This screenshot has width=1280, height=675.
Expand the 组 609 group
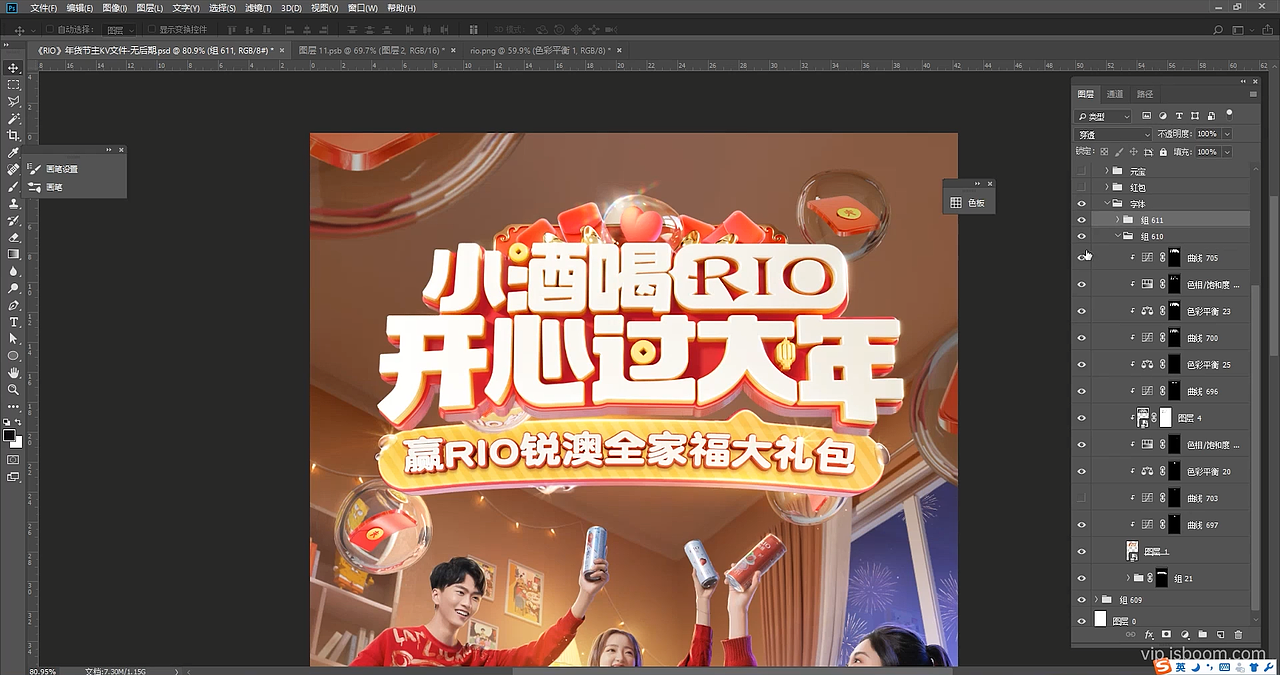point(1096,600)
